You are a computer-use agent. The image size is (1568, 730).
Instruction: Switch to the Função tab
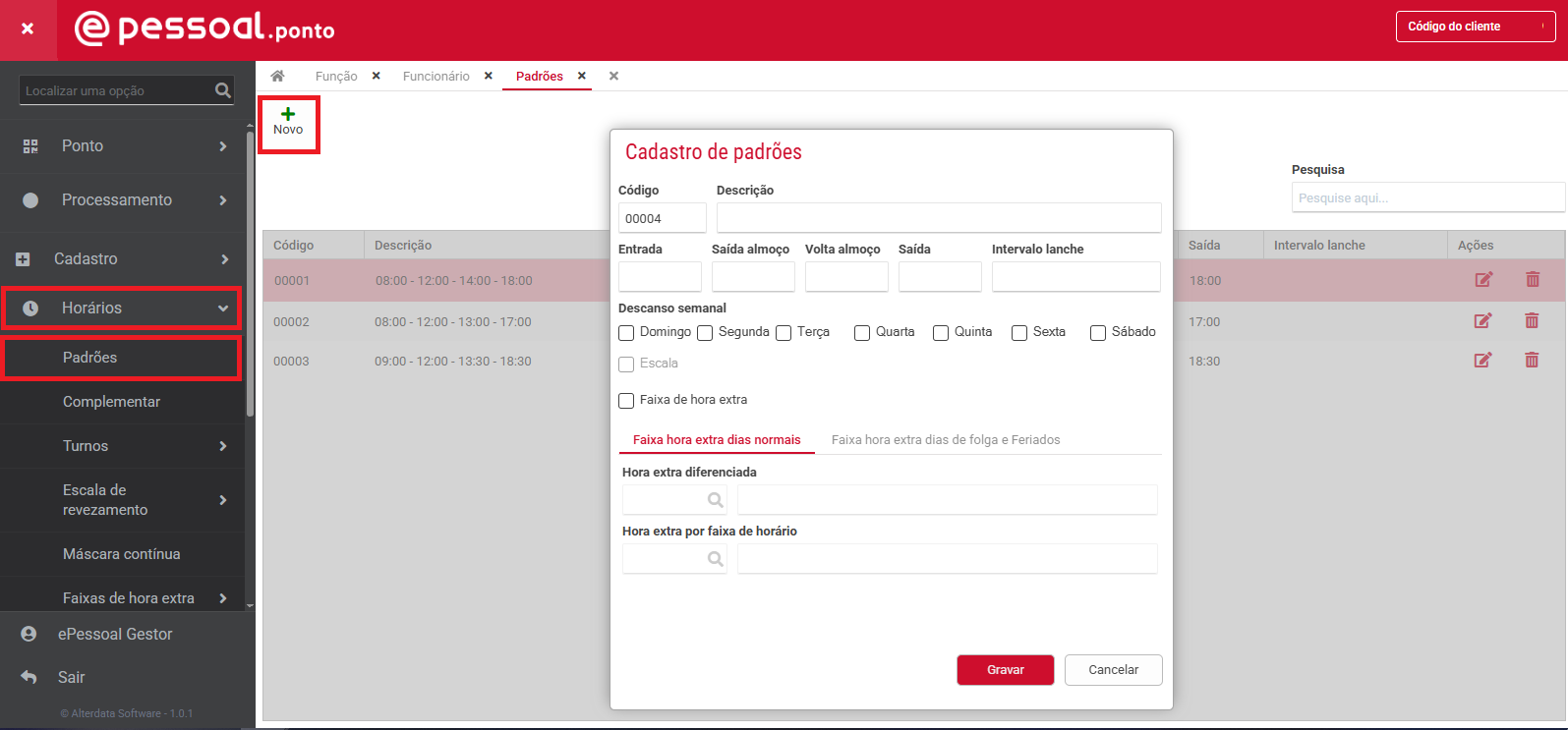(x=336, y=76)
